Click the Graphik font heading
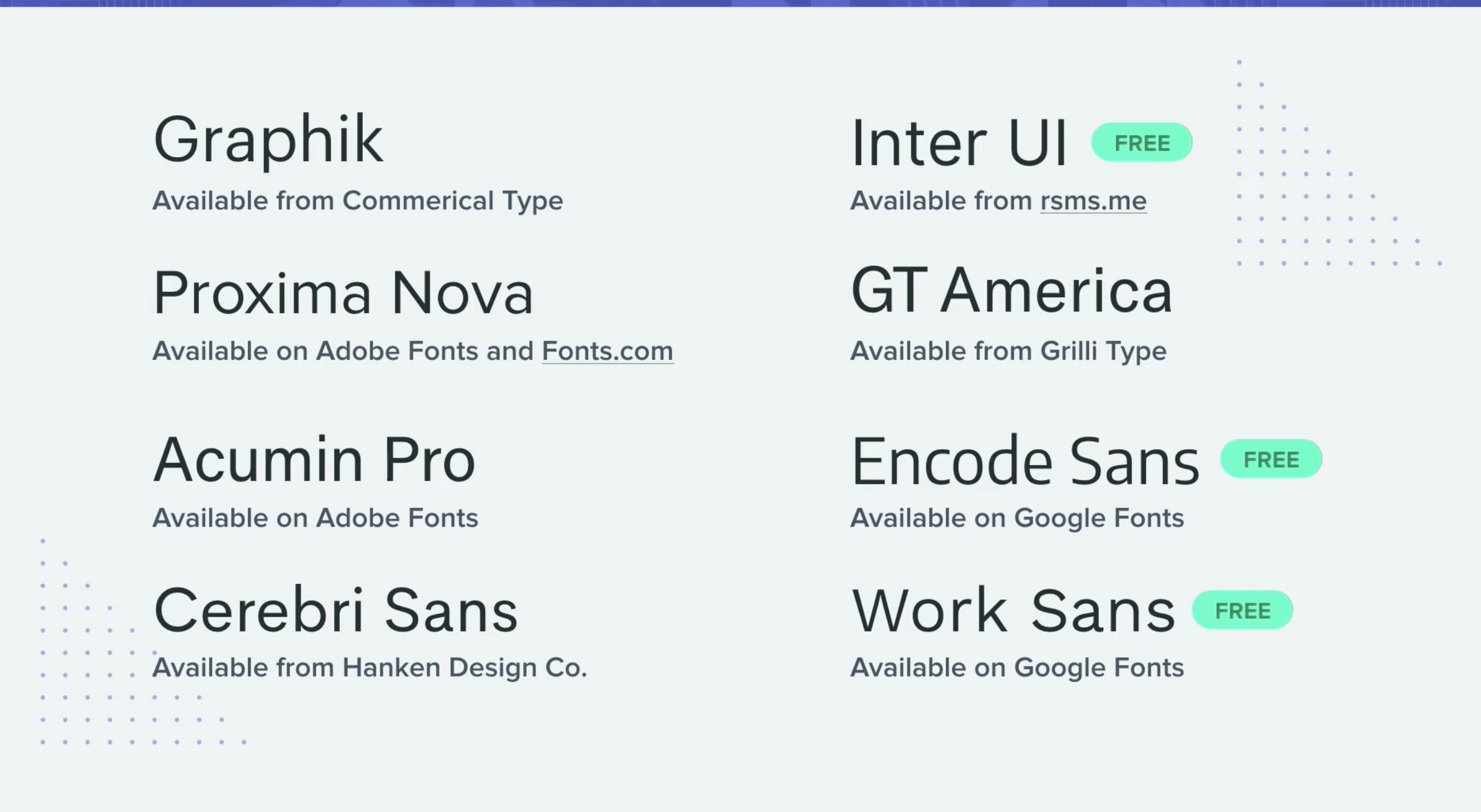 [268, 140]
